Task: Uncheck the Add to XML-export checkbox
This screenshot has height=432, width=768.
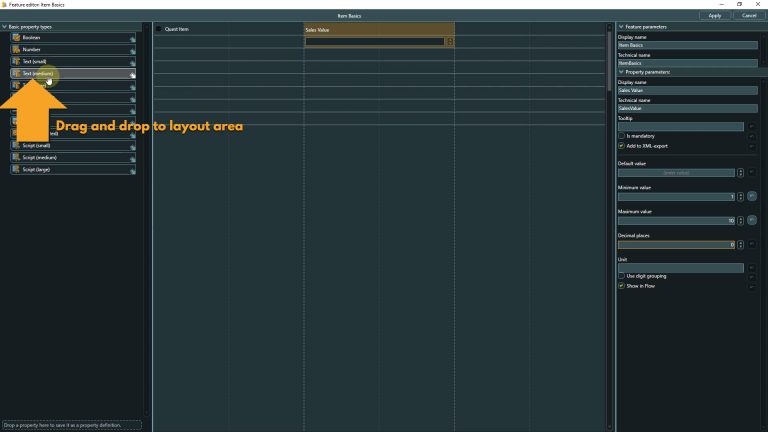Action: (621, 146)
